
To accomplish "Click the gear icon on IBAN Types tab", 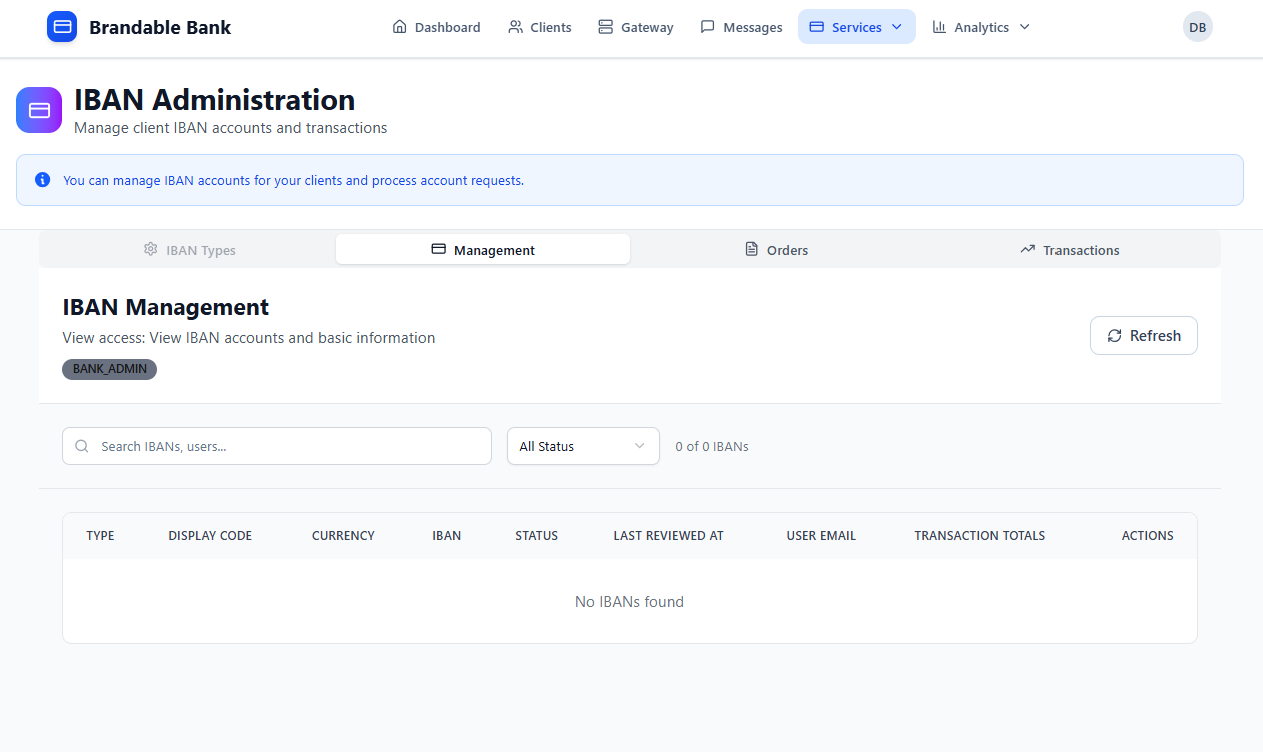I will [151, 249].
